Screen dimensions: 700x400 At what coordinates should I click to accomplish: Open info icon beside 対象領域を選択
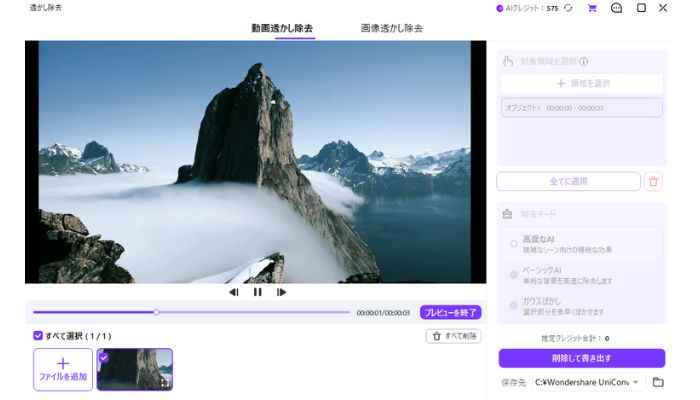[x=583, y=62]
